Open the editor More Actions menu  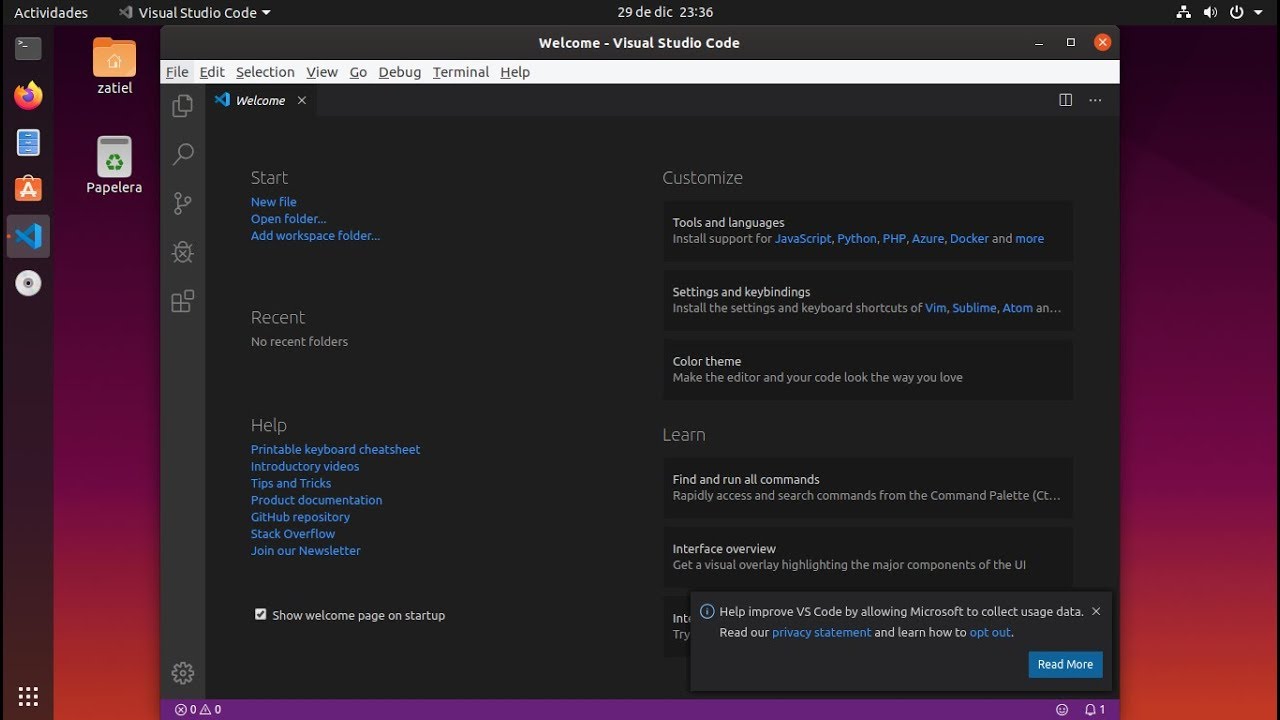coord(1095,100)
